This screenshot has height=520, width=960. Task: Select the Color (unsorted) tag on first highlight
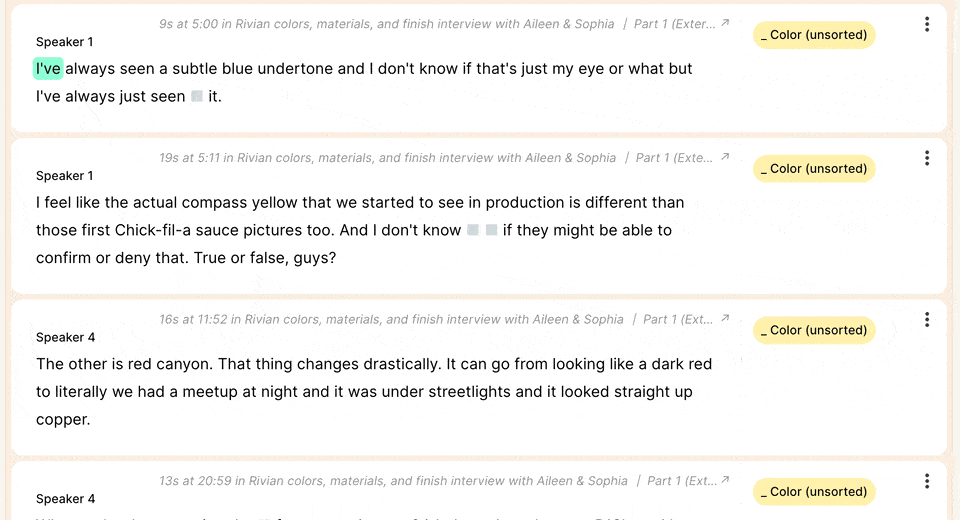click(x=814, y=35)
